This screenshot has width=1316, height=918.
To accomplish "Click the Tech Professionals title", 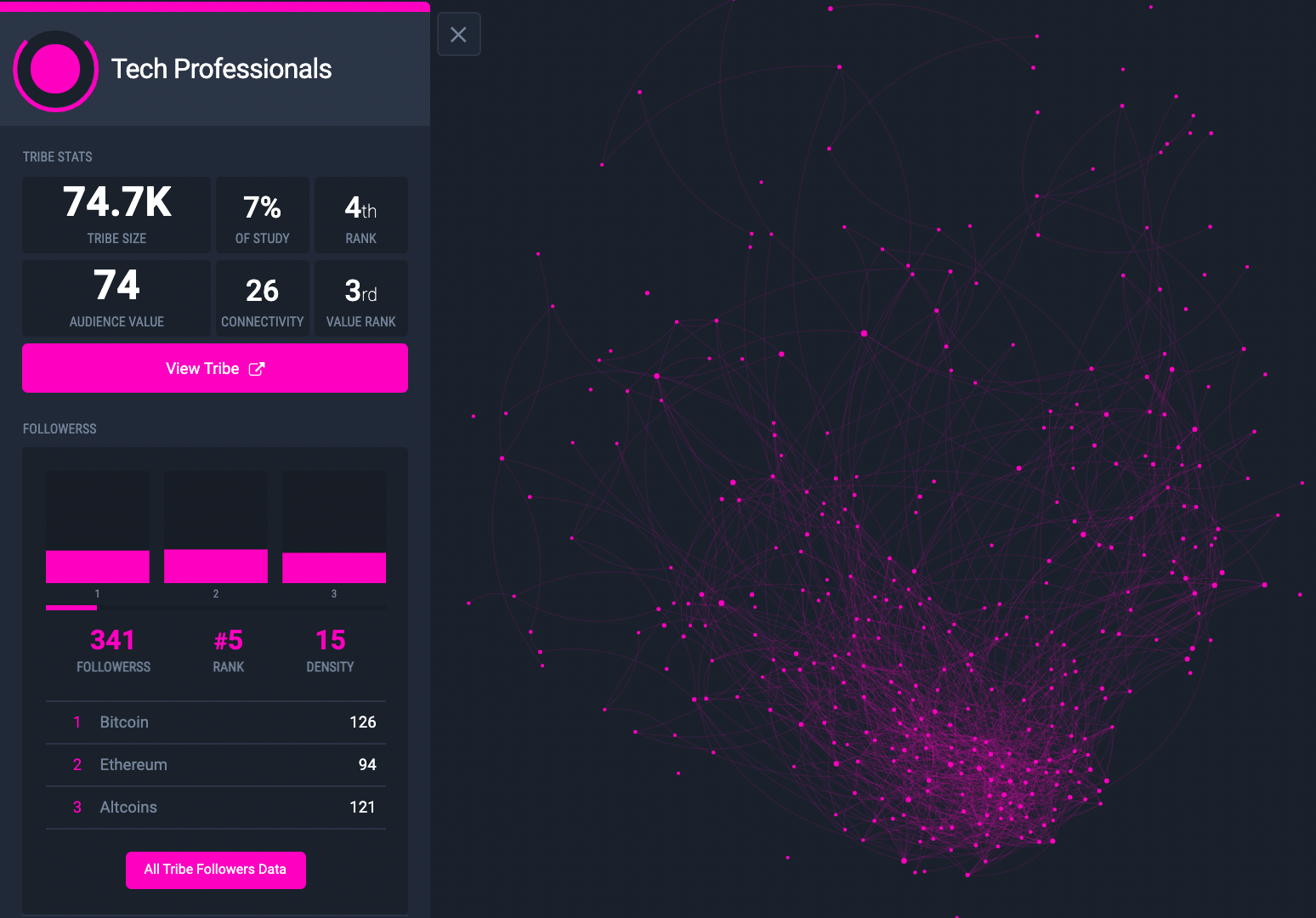I will coord(221,69).
